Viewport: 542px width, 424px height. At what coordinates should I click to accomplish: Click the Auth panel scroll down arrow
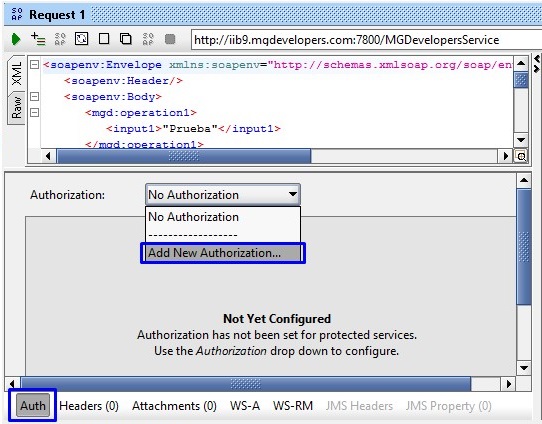(524, 368)
